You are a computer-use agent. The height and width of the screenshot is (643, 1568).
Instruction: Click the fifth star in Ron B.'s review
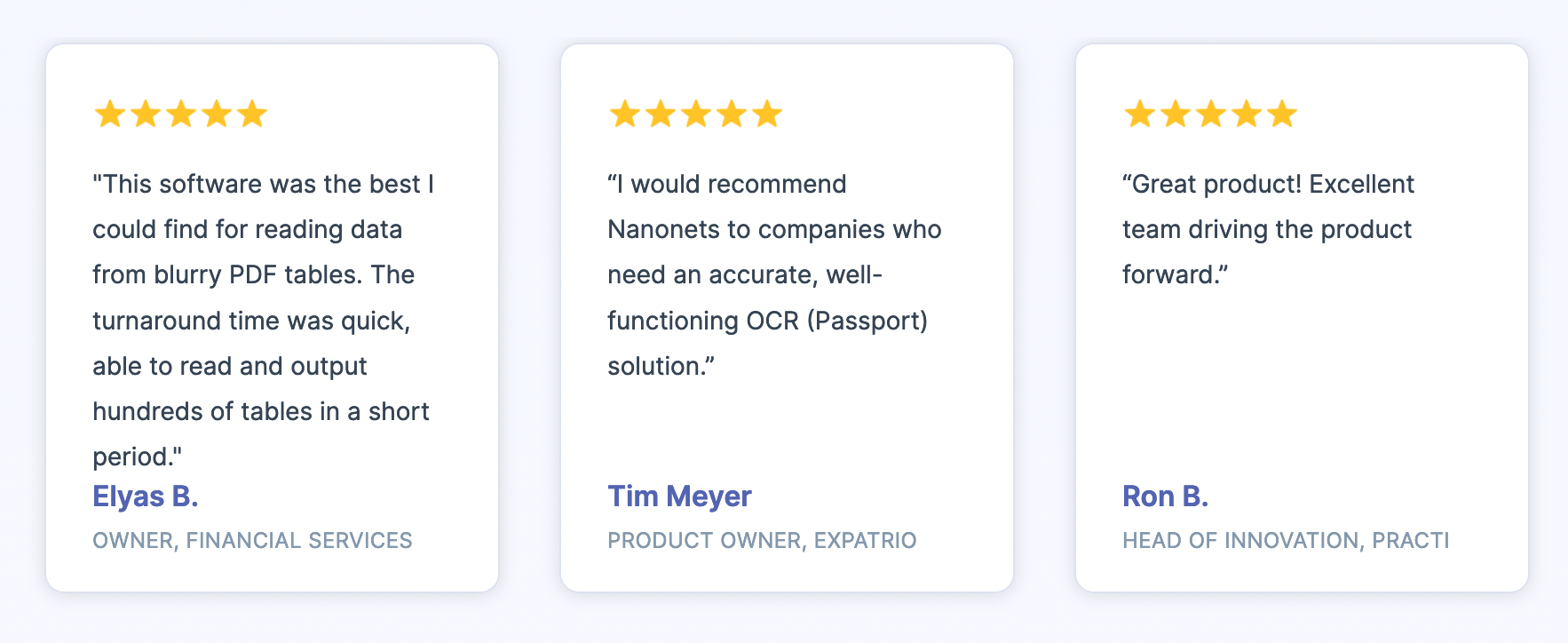click(x=1282, y=115)
